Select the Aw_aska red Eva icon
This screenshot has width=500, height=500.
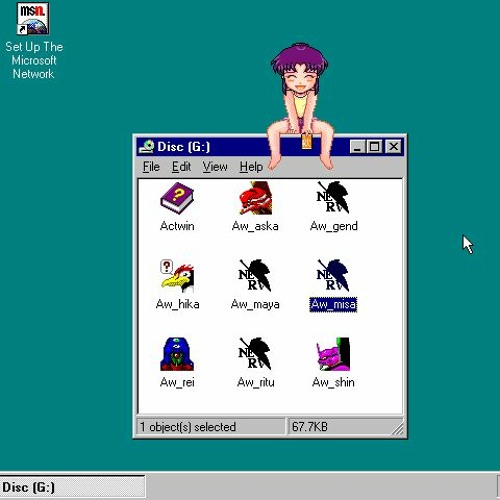pos(255,198)
